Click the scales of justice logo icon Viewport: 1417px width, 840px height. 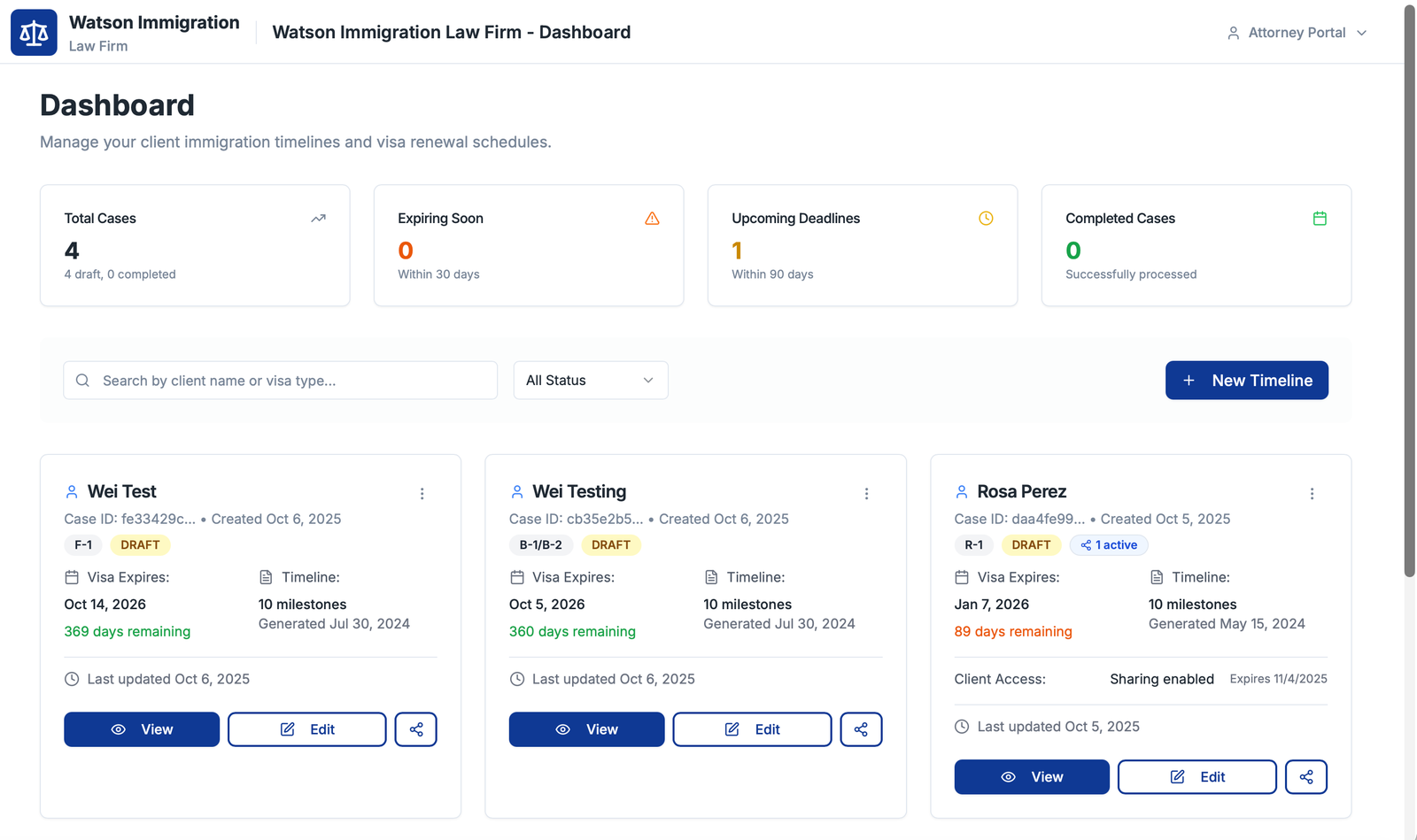click(34, 33)
